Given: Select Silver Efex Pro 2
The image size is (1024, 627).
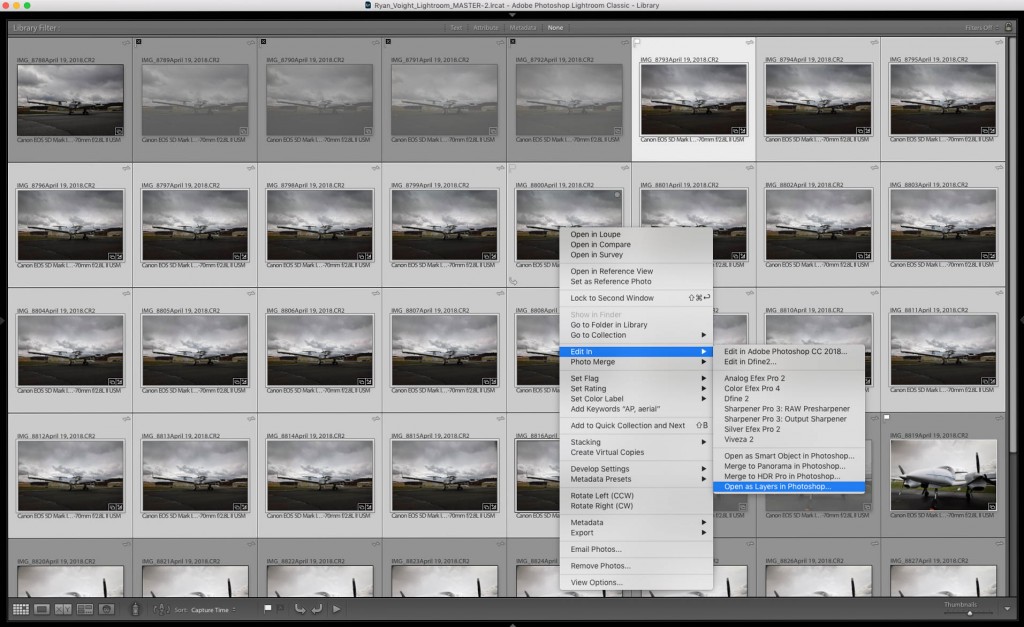Looking at the screenshot, I should tap(789, 429).
